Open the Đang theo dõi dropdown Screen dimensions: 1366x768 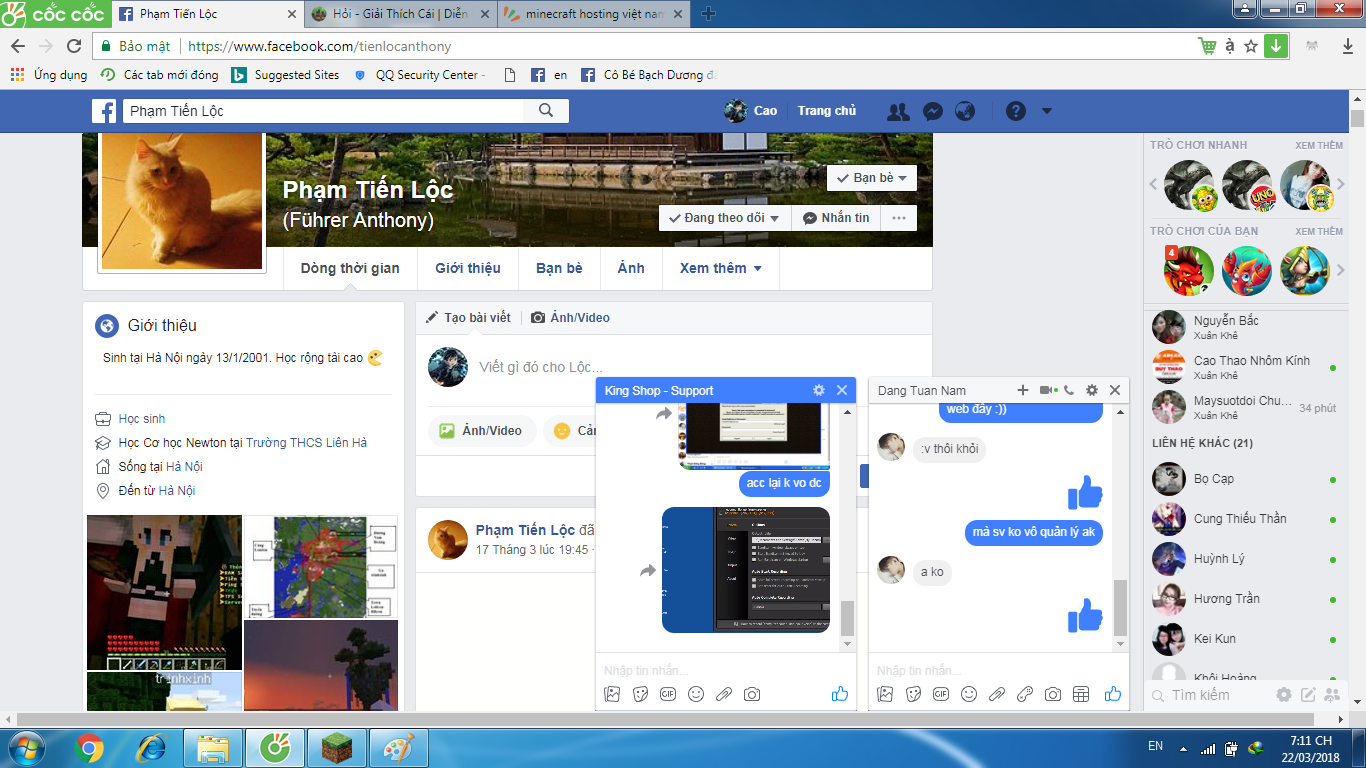(725, 218)
